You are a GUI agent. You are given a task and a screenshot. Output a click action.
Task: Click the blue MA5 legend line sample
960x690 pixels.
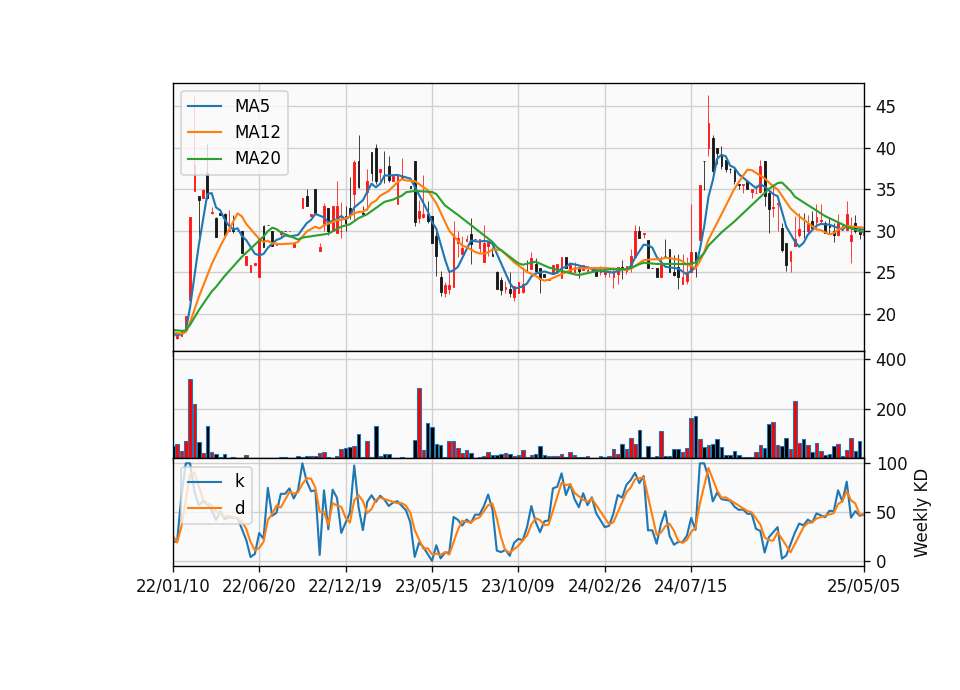(x=204, y=107)
